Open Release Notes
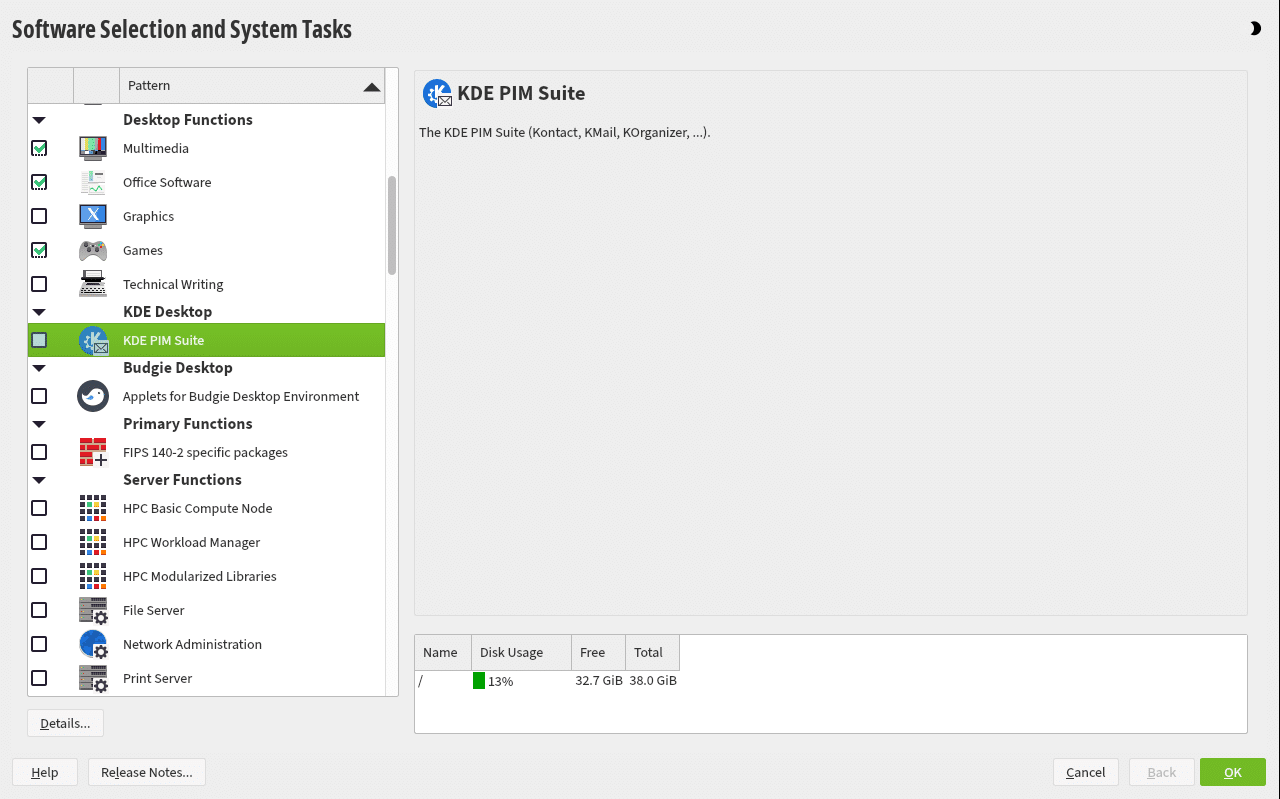This screenshot has height=799, width=1280. point(147,772)
